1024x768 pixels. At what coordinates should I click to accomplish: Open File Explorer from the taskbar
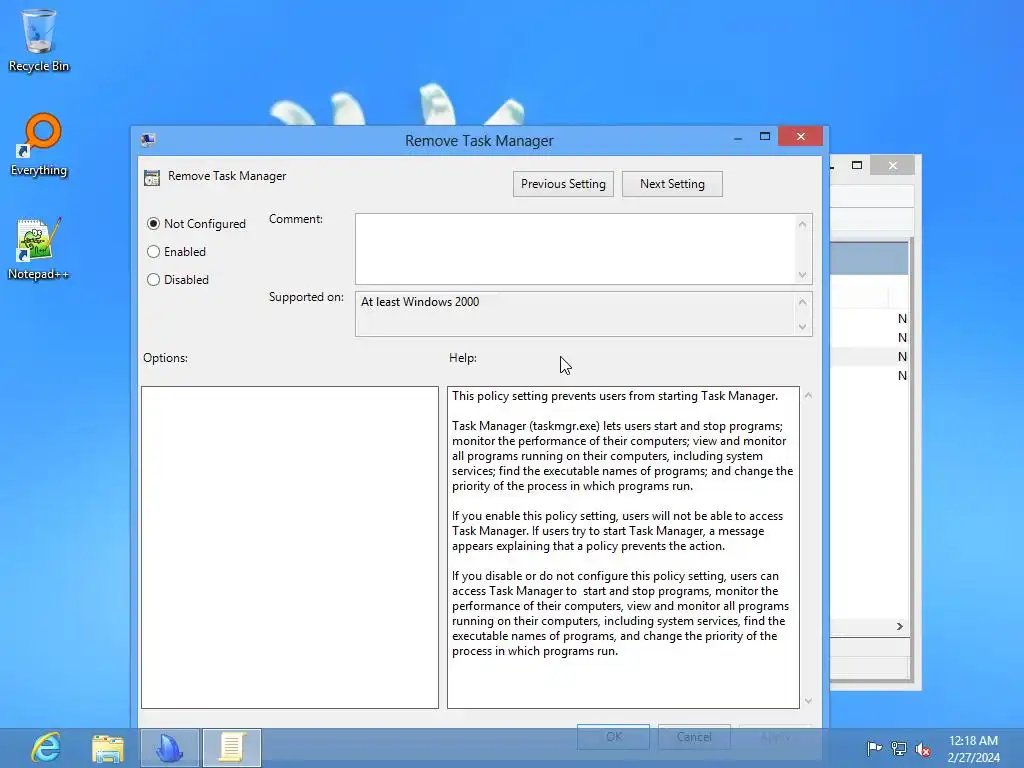click(108, 748)
